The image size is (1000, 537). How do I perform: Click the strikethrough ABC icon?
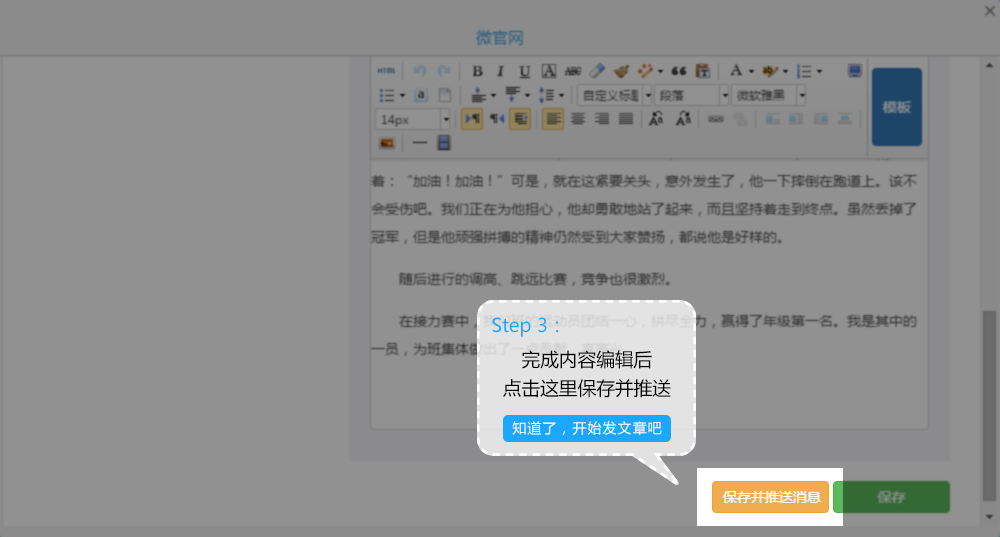(573, 71)
